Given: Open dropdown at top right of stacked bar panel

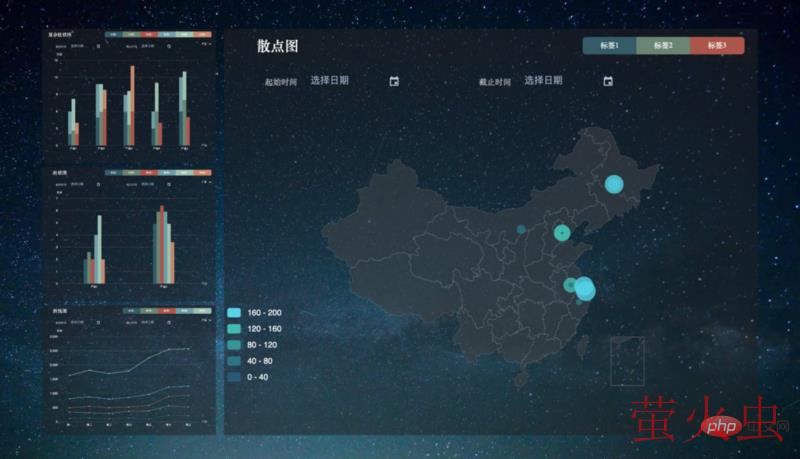Looking at the screenshot, I should pos(206,44).
